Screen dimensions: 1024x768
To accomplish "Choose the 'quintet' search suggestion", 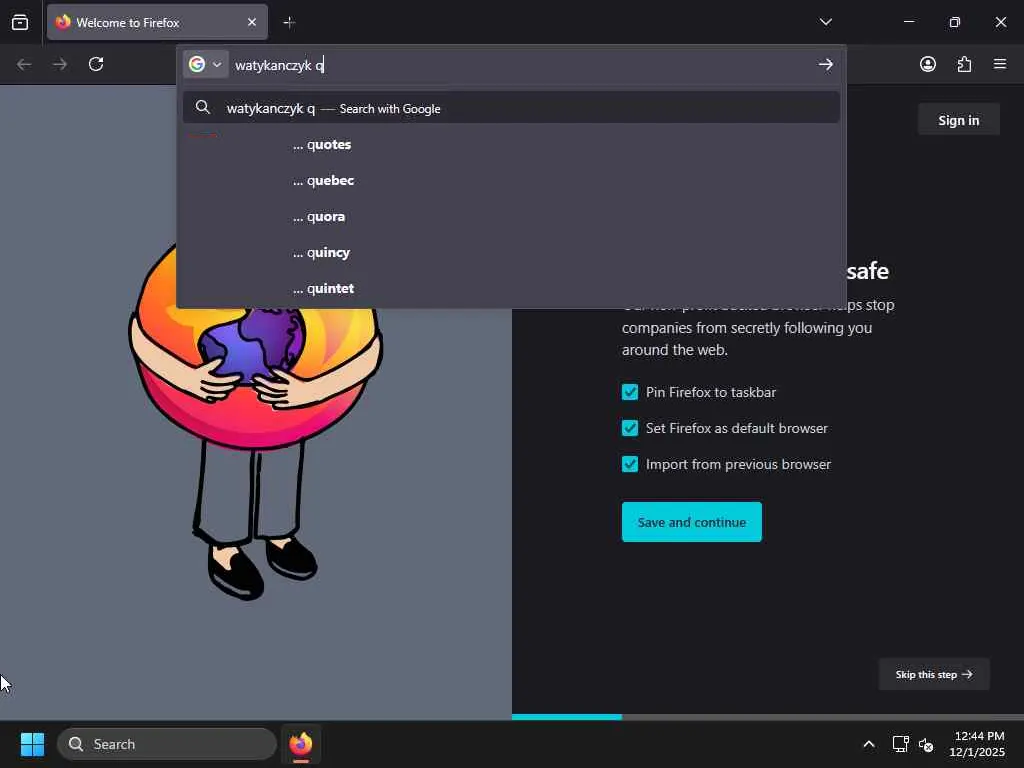I will click(511, 288).
